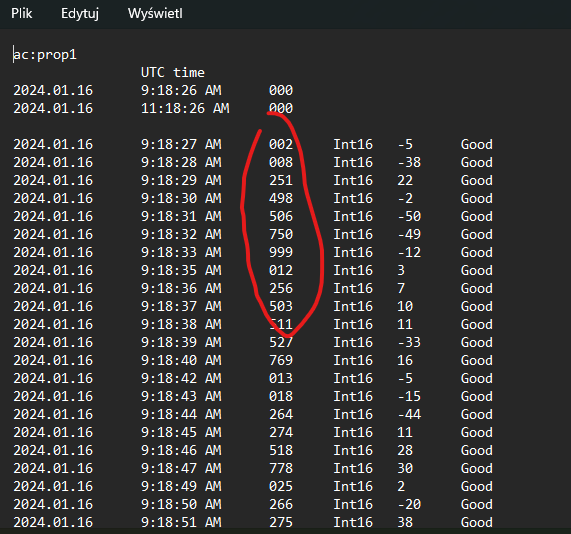The width and height of the screenshot is (571, 534).
Task: Open the Plik menu
Action: pos(21,13)
